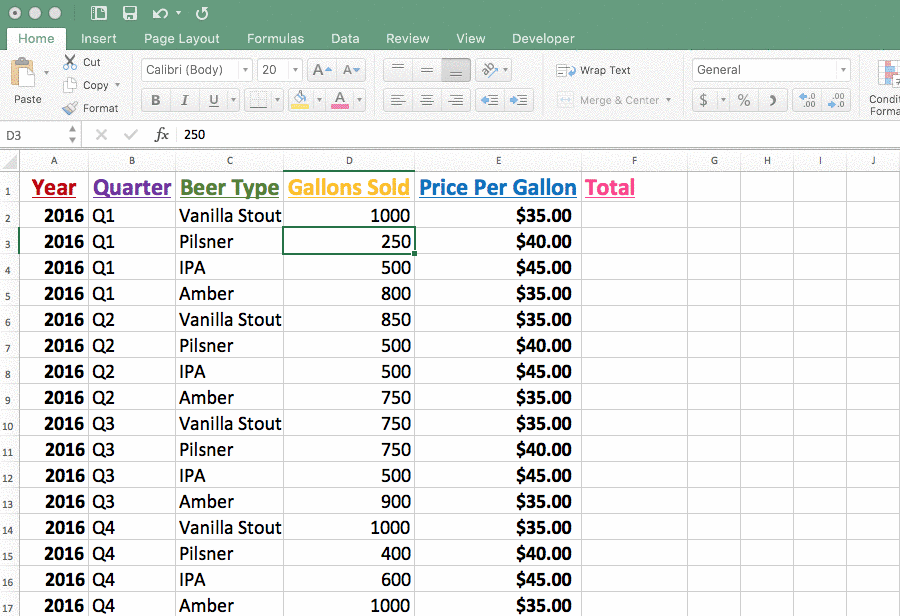
Task: Apply the yellow fill color swatch
Action: tap(299, 100)
